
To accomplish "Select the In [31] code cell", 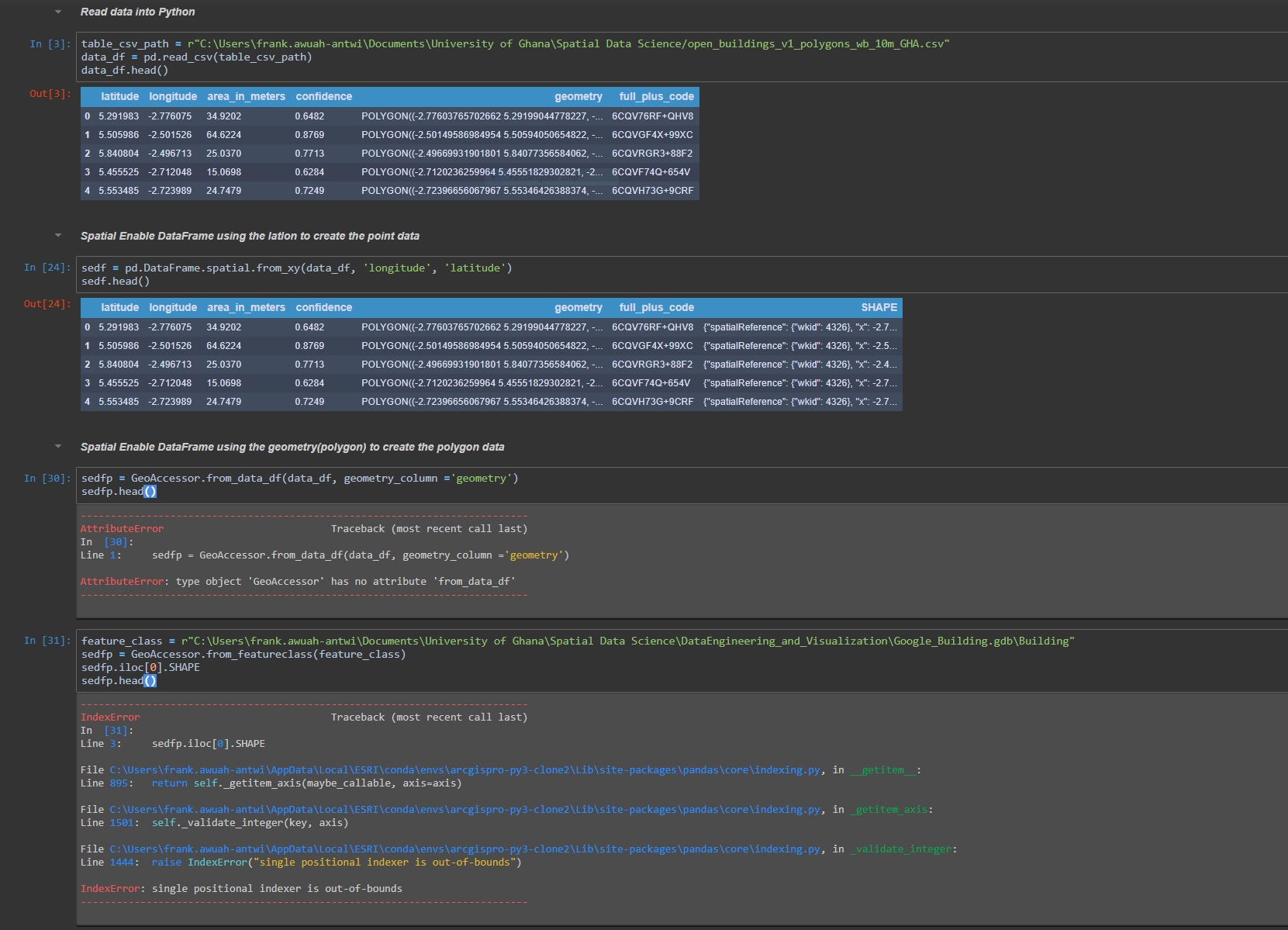I will coord(310,660).
